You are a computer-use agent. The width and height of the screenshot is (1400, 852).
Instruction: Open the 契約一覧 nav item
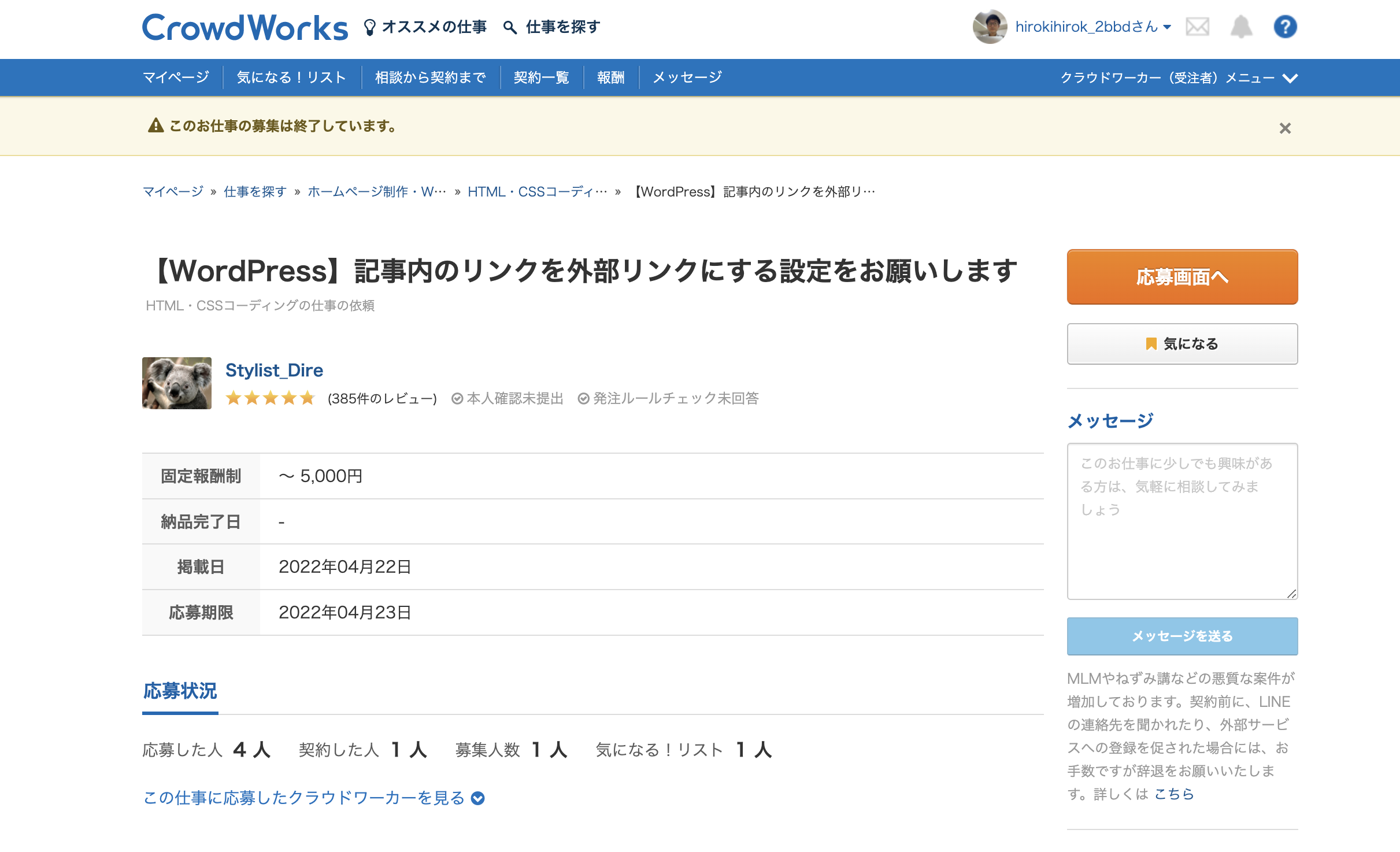pyautogui.click(x=542, y=77)
